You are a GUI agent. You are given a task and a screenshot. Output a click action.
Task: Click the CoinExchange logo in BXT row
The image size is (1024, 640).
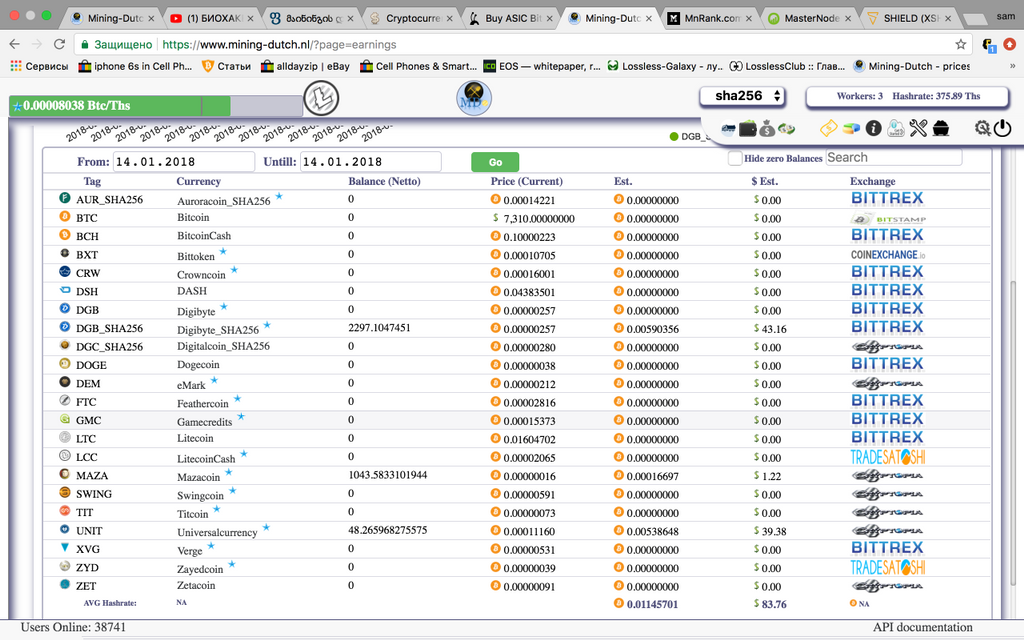pos(888,255)
